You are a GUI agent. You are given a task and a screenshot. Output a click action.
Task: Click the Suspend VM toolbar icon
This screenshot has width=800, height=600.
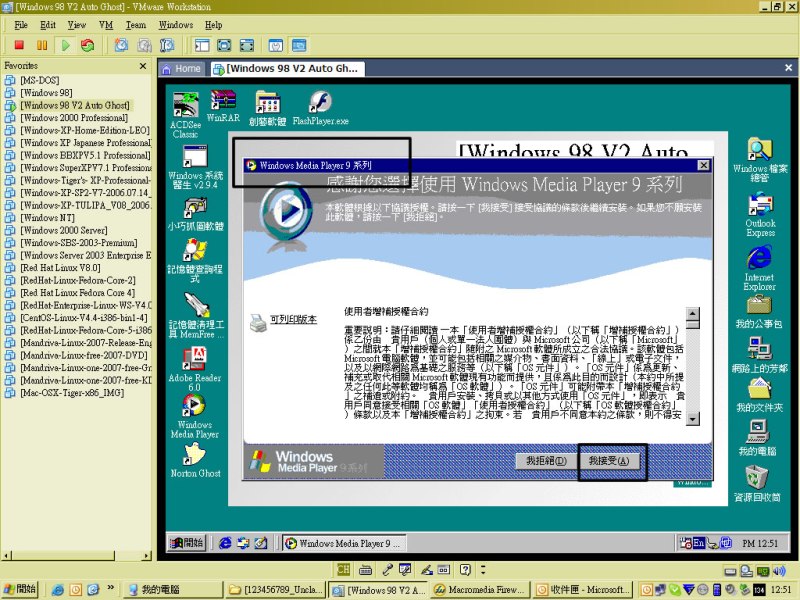click(x=42, y=45)
